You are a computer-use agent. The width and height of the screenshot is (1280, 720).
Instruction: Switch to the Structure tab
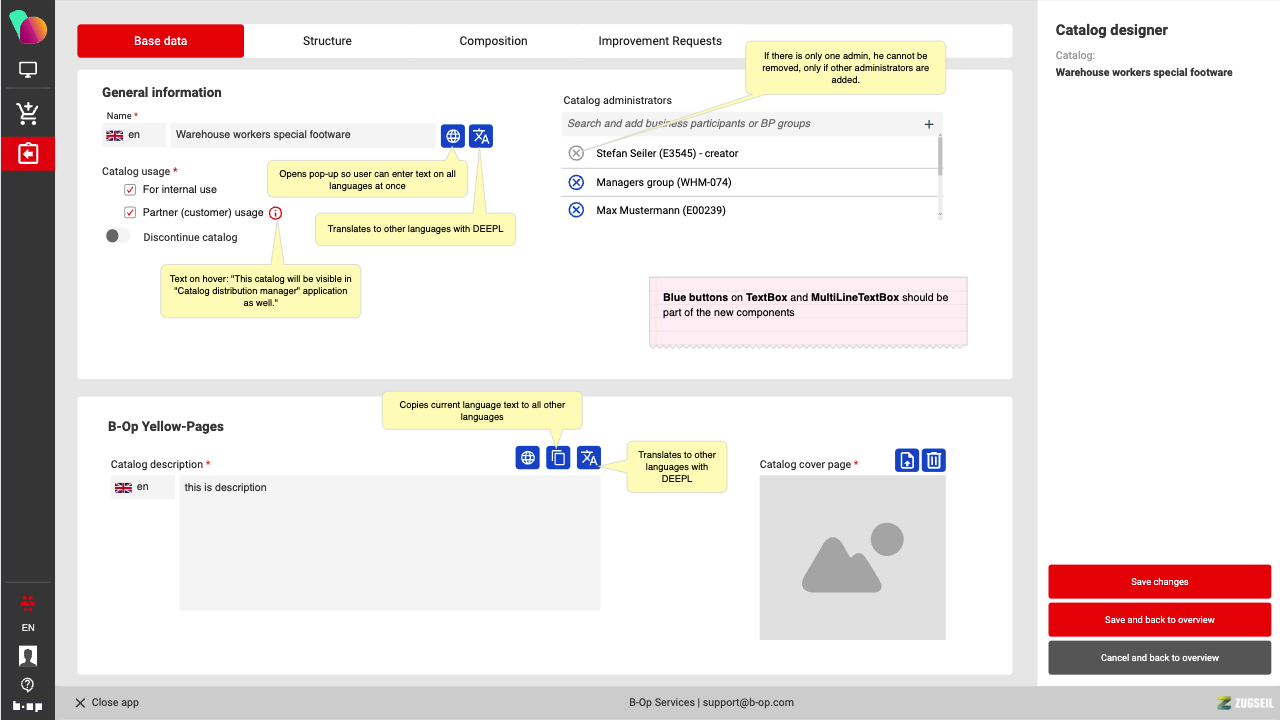click(327, 41)
